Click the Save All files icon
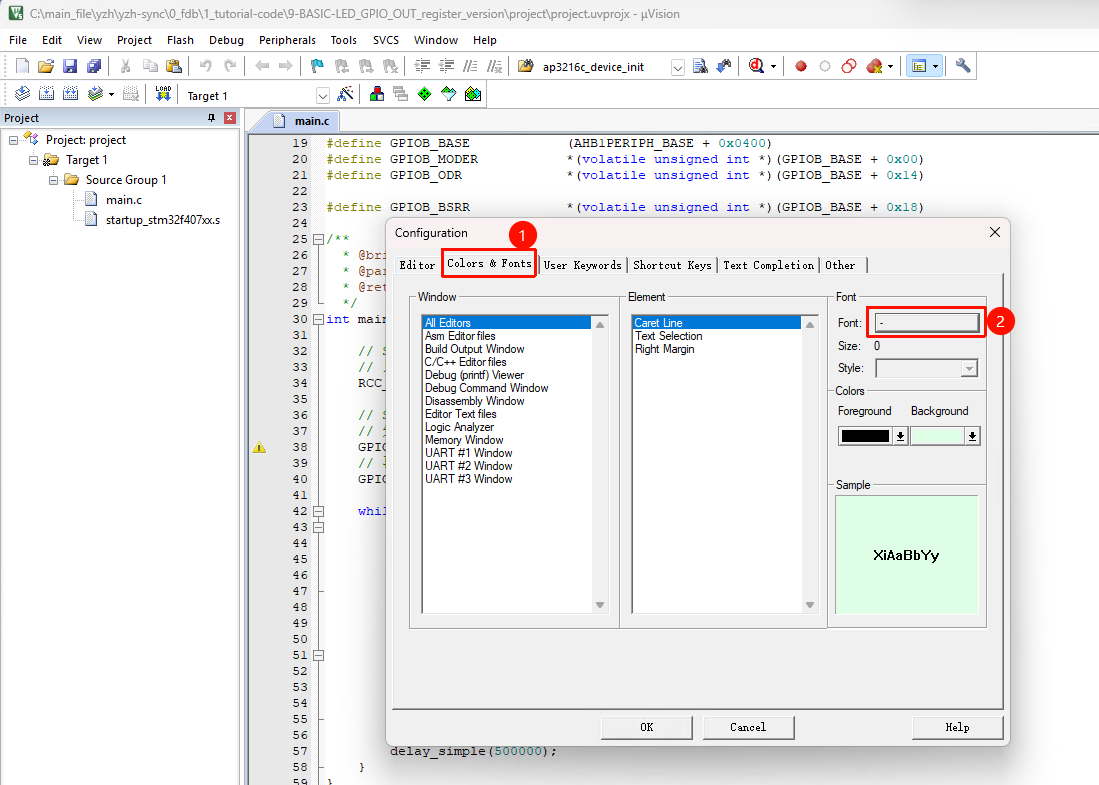 point(94,66)
